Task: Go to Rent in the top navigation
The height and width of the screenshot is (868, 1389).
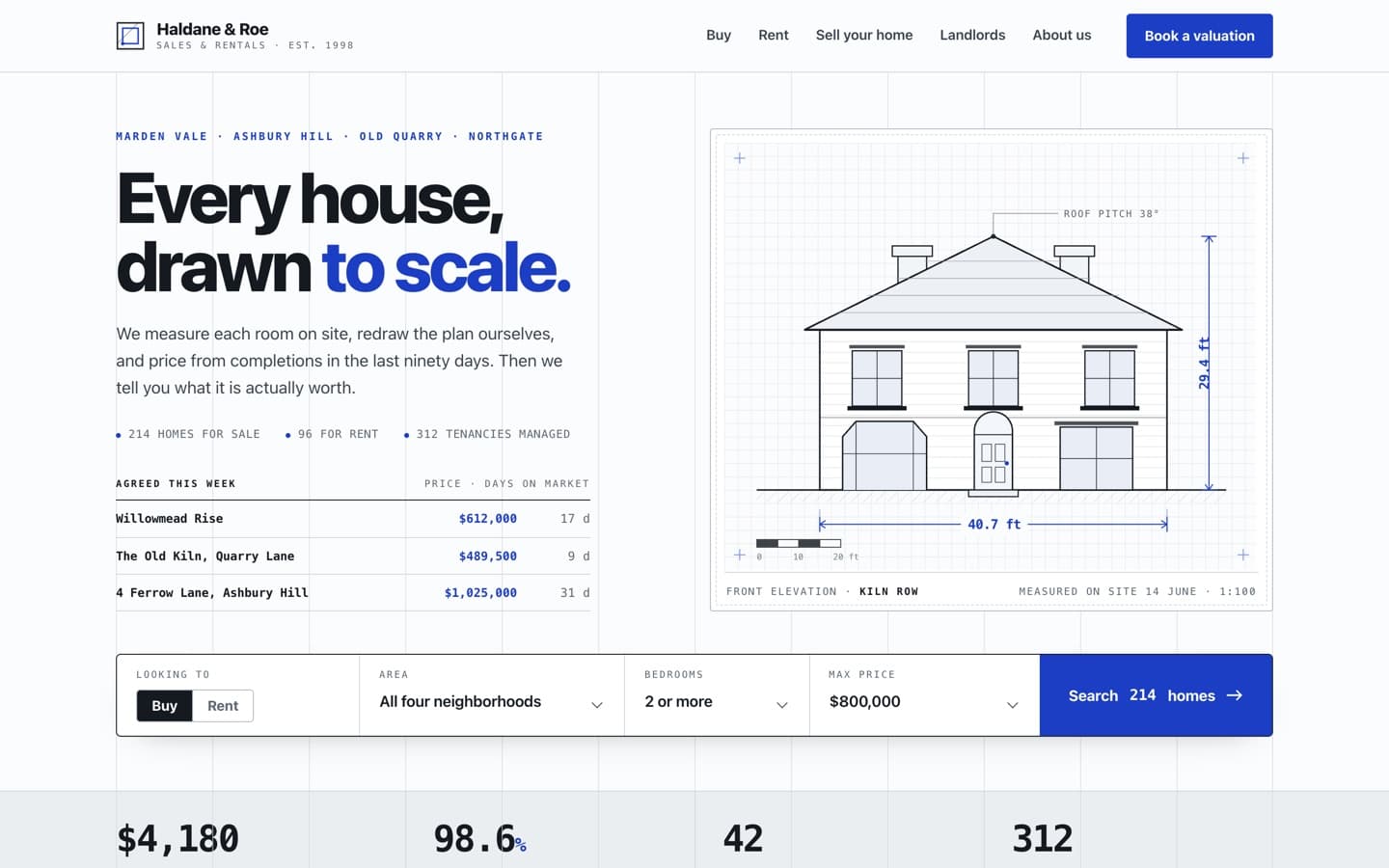Action: 774,35
